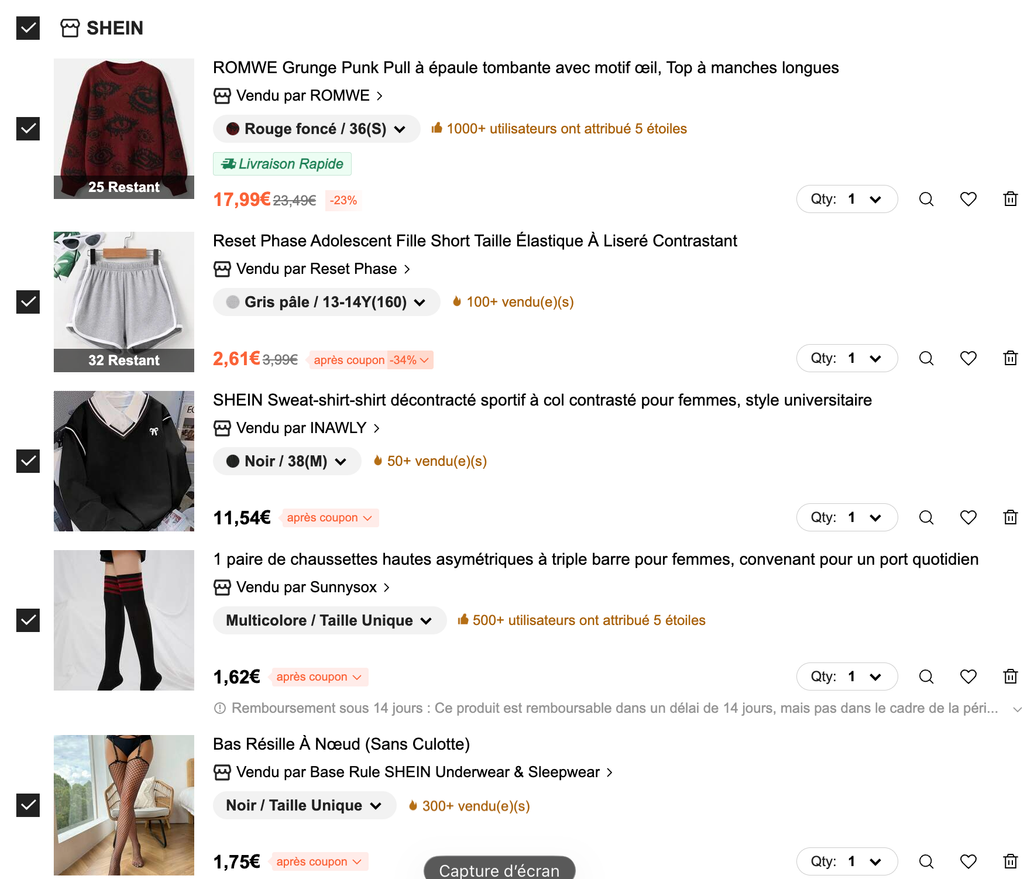
Task: Change quantity of the INAWLY sweatshirt
Action: 846,518
